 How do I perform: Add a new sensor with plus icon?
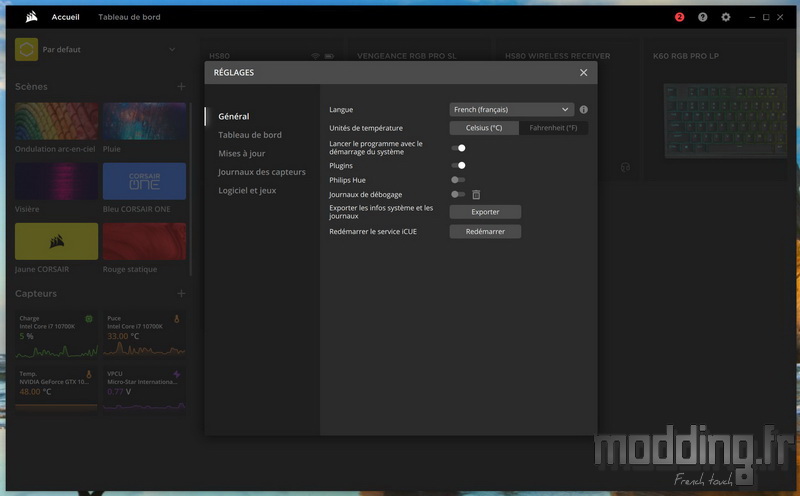(x=181, y=293)
